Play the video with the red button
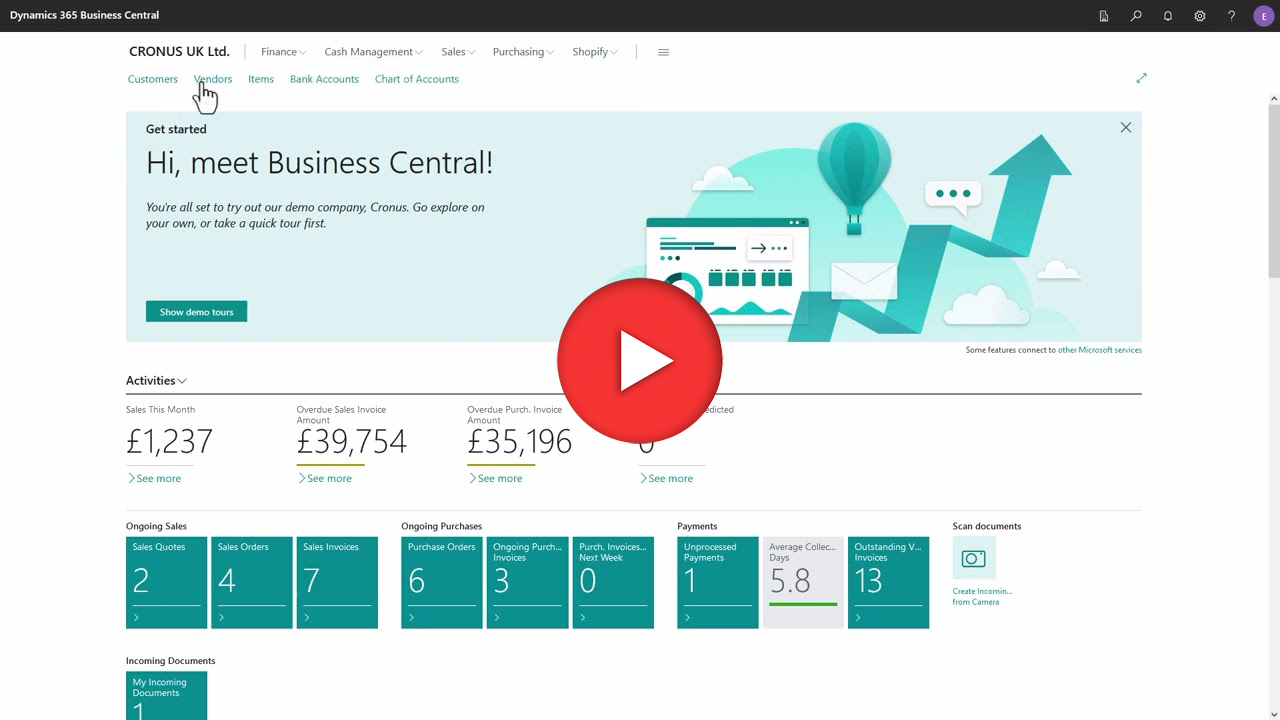Screen dimensions: 1280x720 click(x=640, y=361)
